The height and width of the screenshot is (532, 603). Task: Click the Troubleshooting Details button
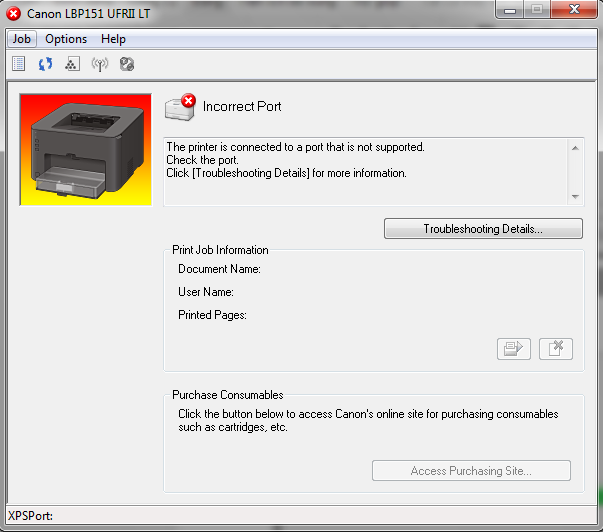coord(483,228)
